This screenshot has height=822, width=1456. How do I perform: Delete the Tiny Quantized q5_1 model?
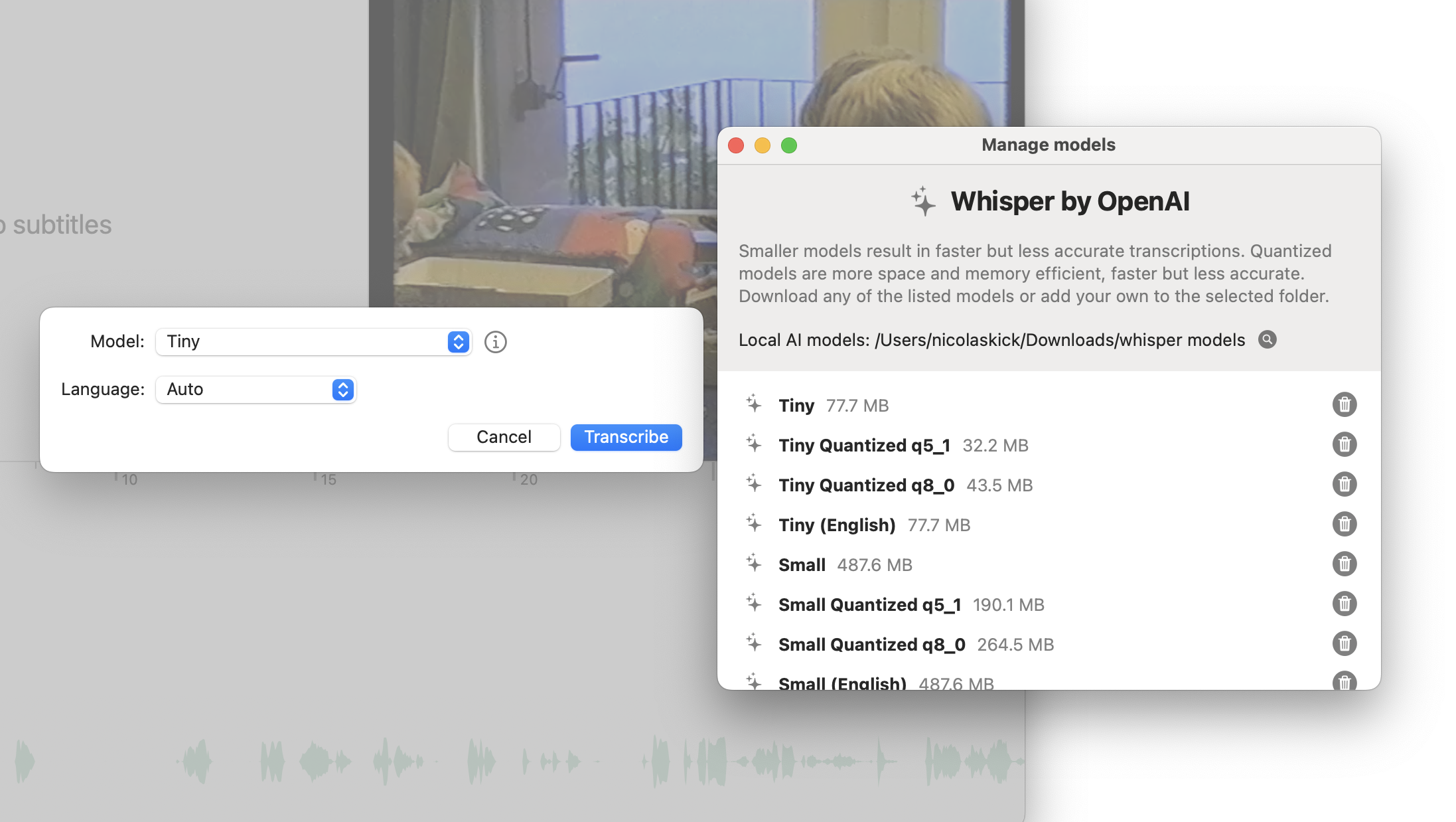(1344, 444)
